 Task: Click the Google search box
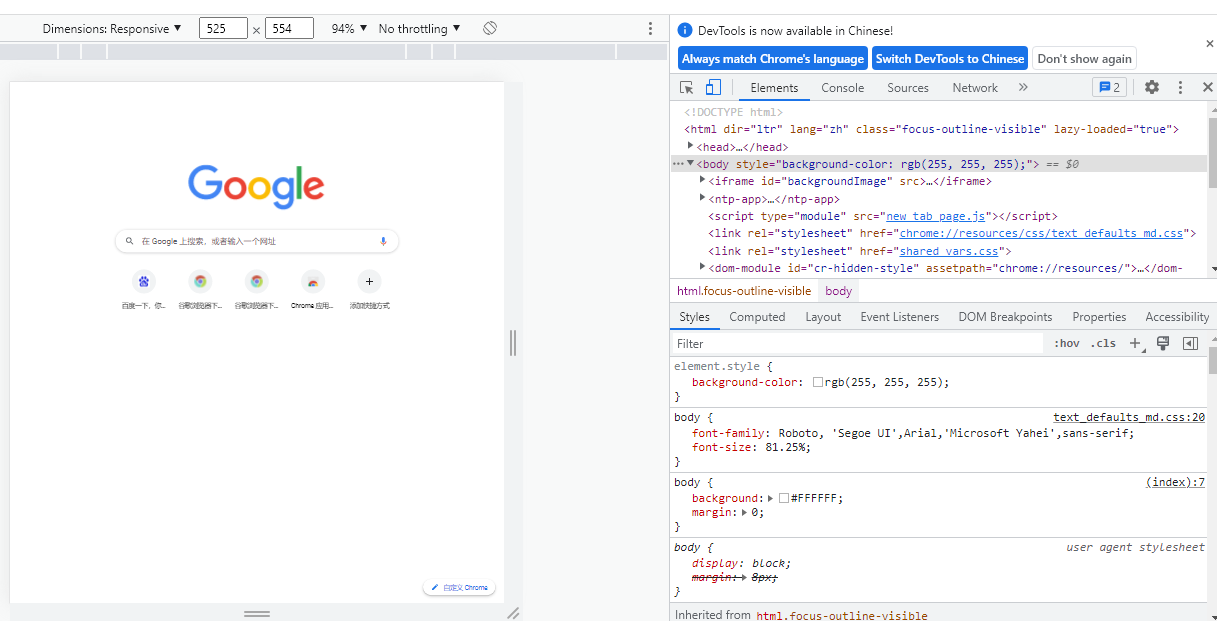(x=257, y=241)
